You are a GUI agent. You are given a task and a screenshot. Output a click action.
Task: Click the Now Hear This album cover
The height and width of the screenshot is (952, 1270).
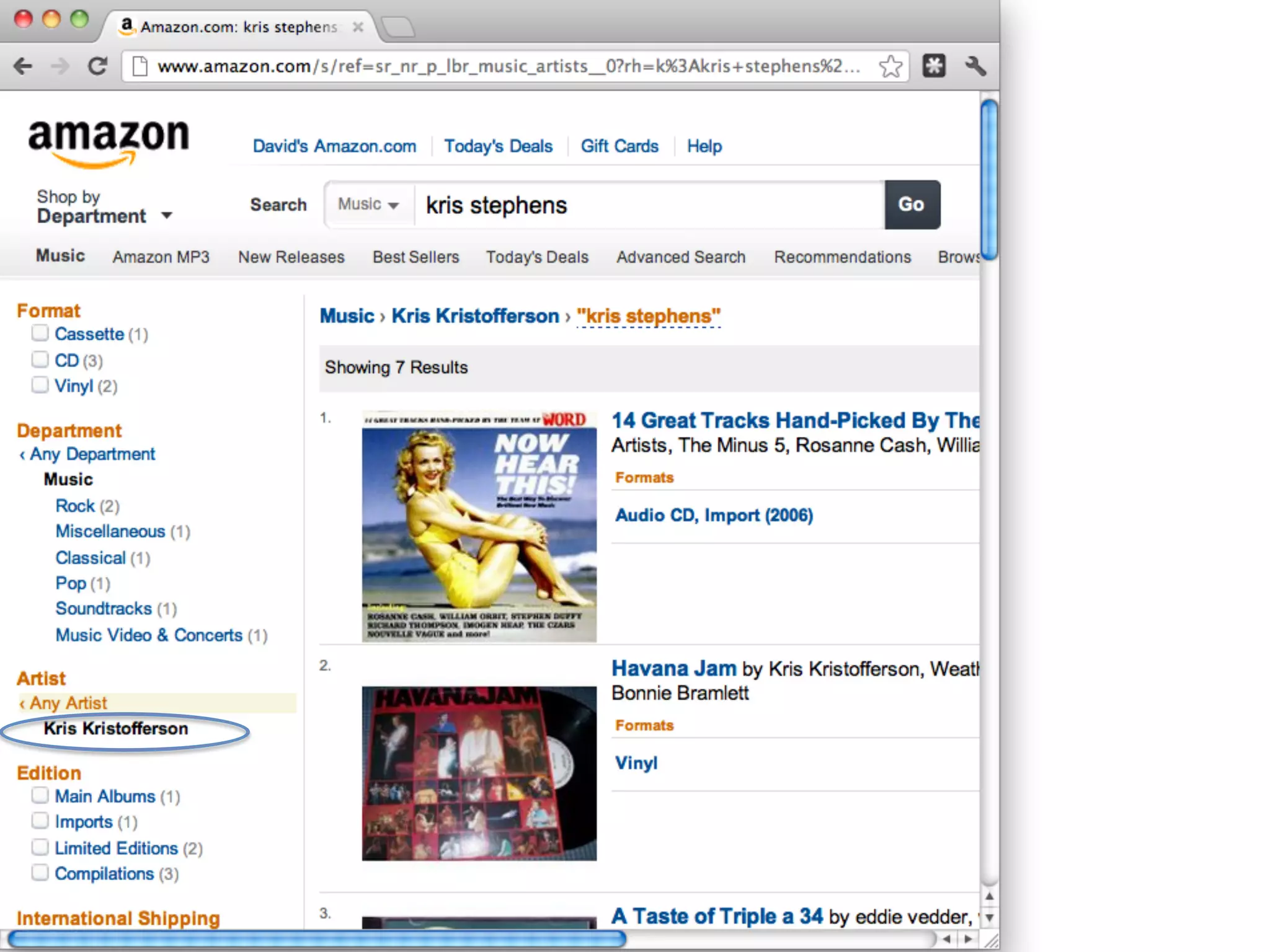coord(479,527)
